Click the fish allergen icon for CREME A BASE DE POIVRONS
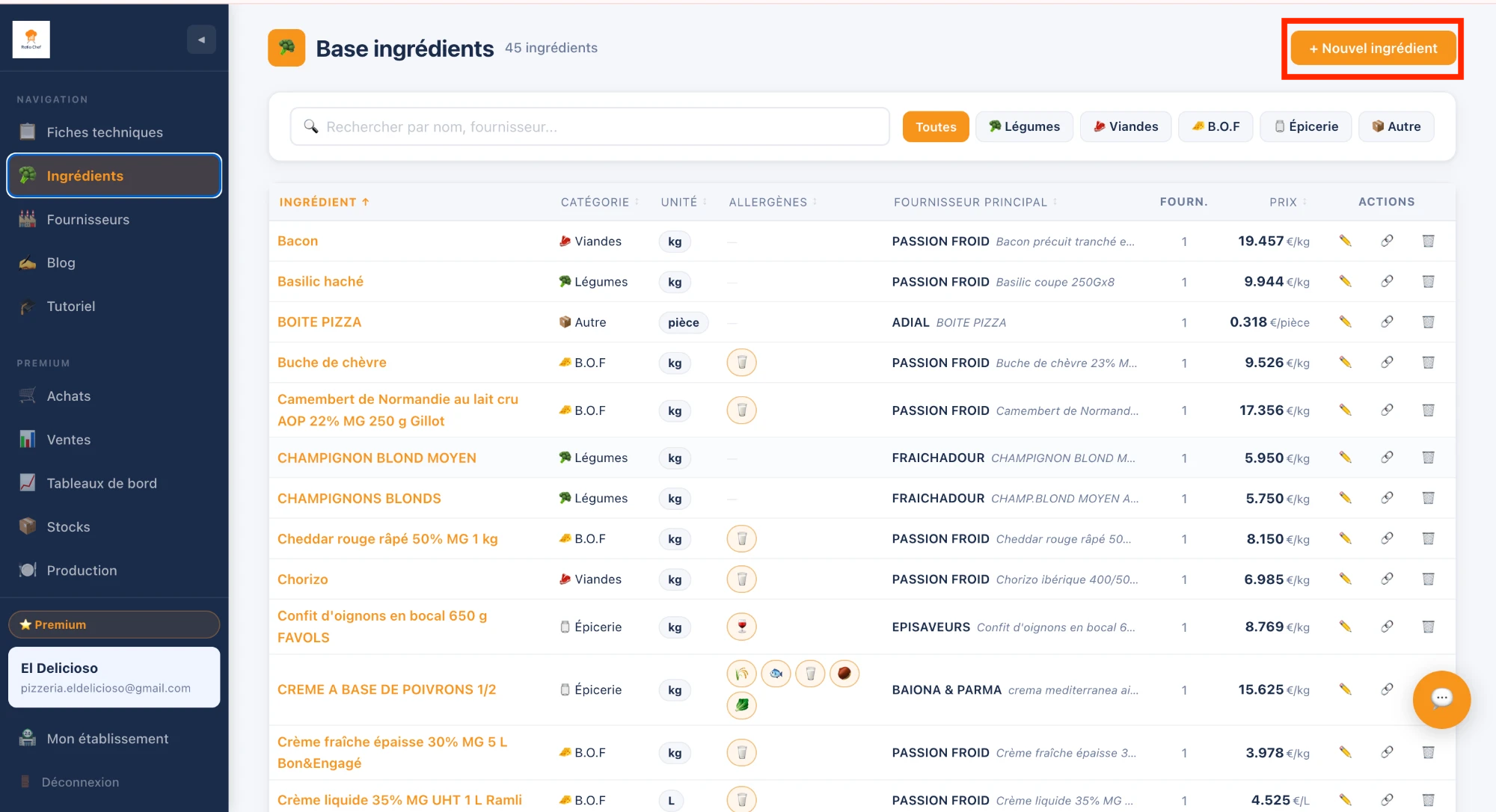 coord(776,674)
